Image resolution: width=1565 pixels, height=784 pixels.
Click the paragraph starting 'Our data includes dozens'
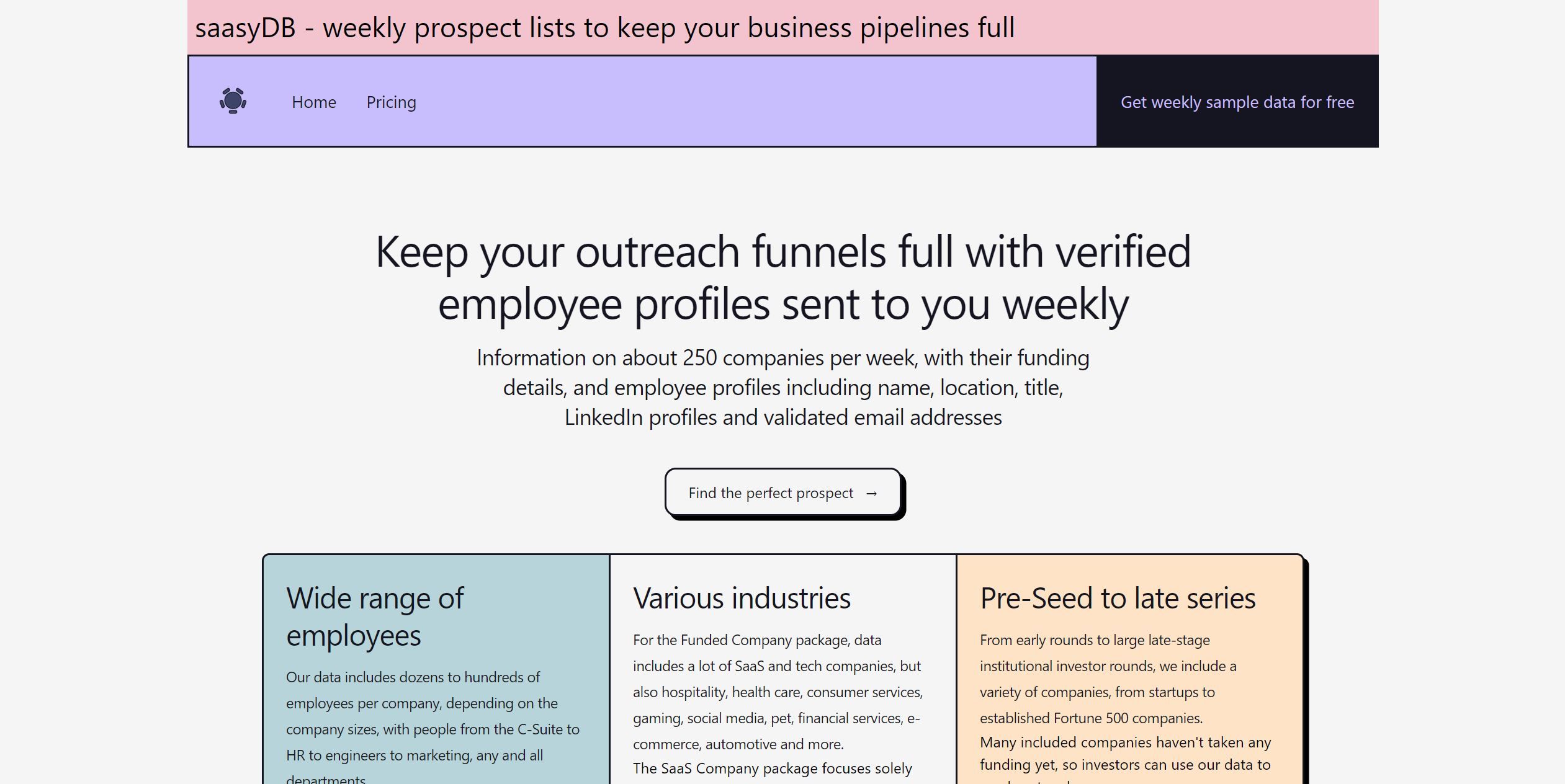pyautogui.click(x=433, y=716)
